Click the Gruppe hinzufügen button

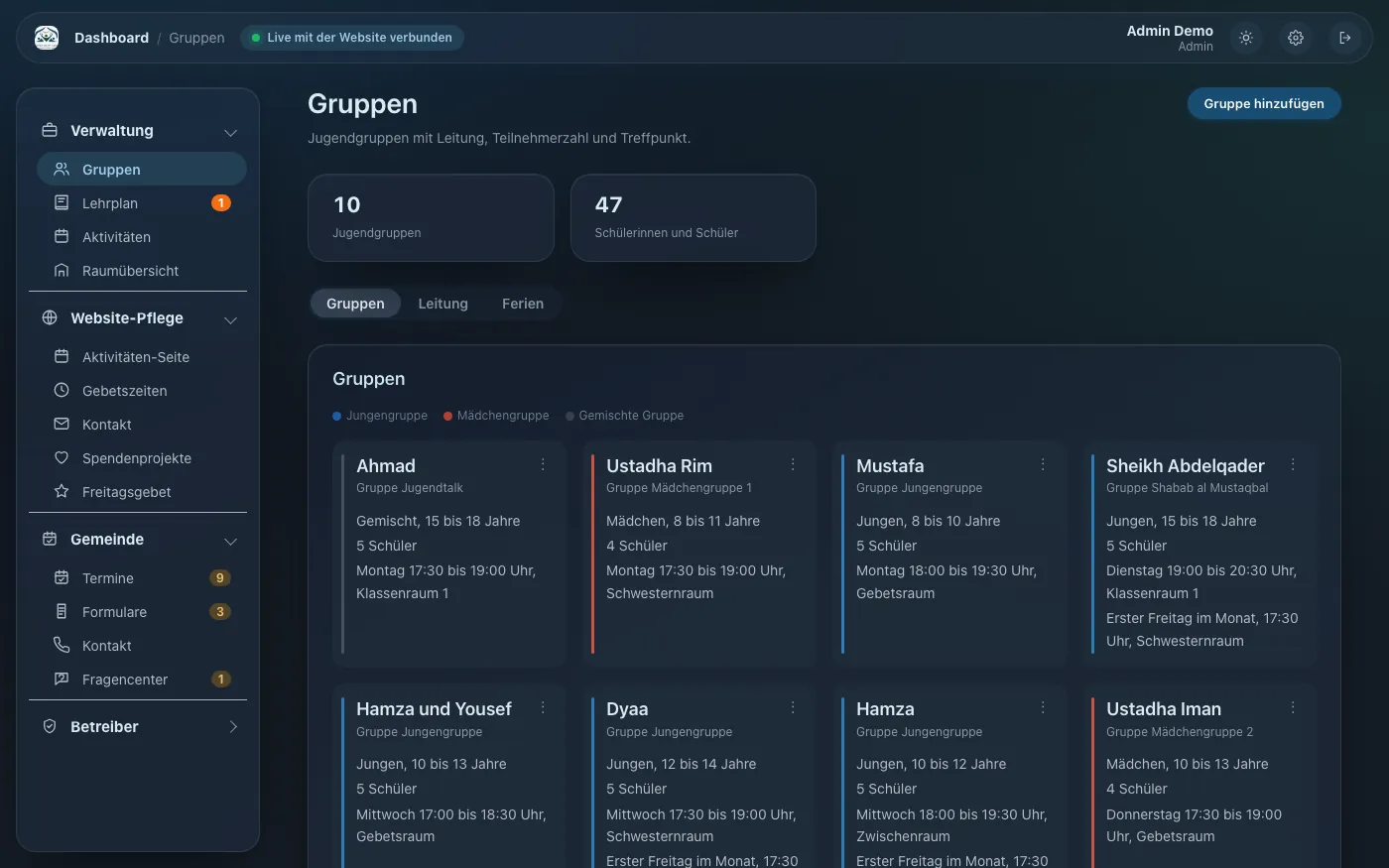pyautogui.click(x=1264, y=104)
